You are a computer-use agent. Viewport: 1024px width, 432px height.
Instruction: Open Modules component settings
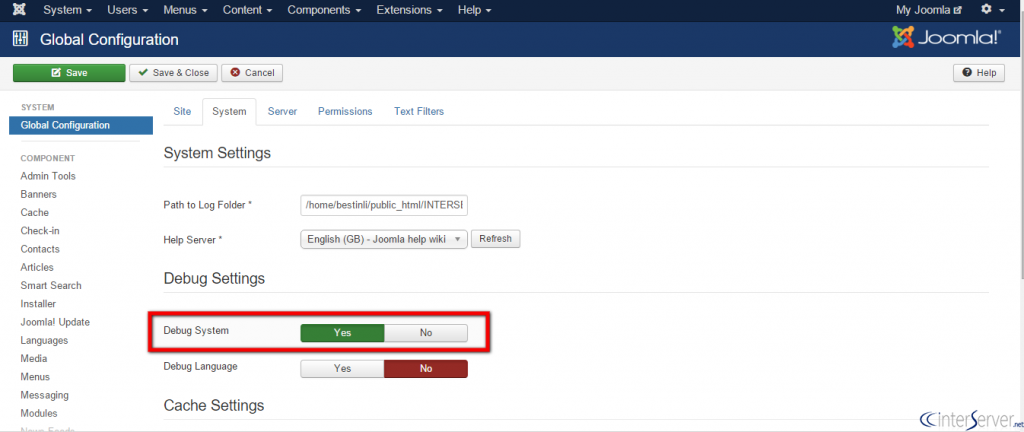pyautogui.click(x=39, y=414)
